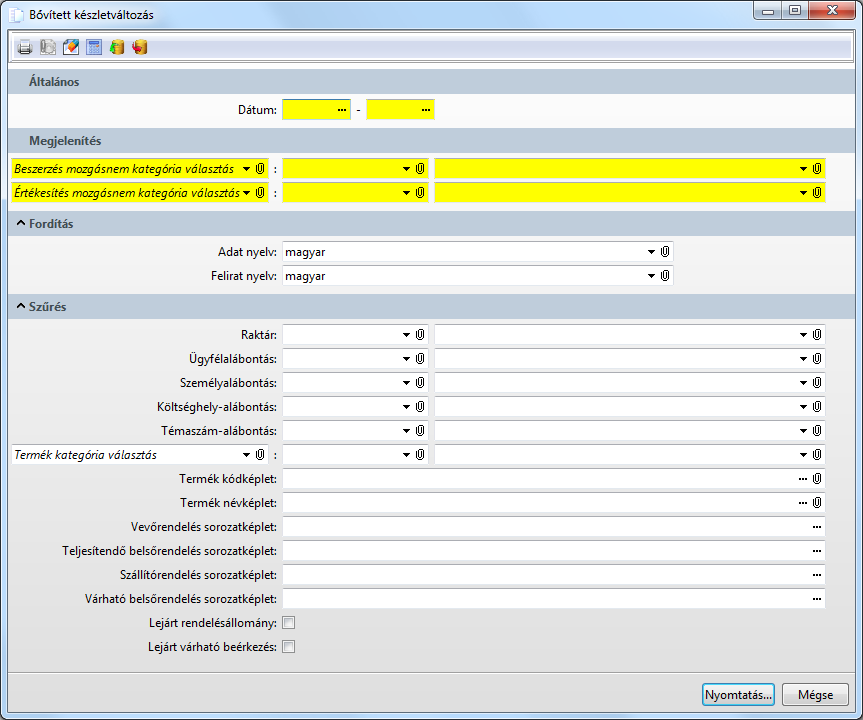Click the start Dátum field

point(310,109)
